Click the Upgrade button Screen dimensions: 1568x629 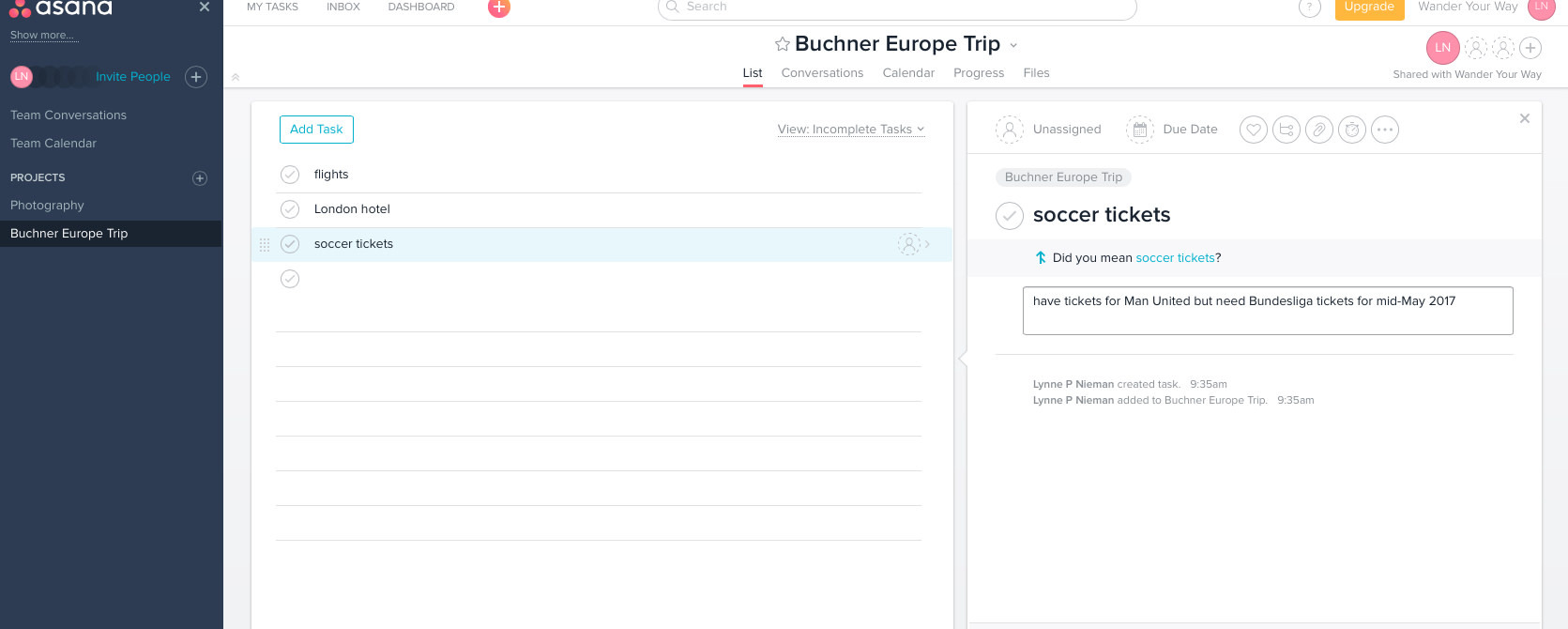point(1369,8)
